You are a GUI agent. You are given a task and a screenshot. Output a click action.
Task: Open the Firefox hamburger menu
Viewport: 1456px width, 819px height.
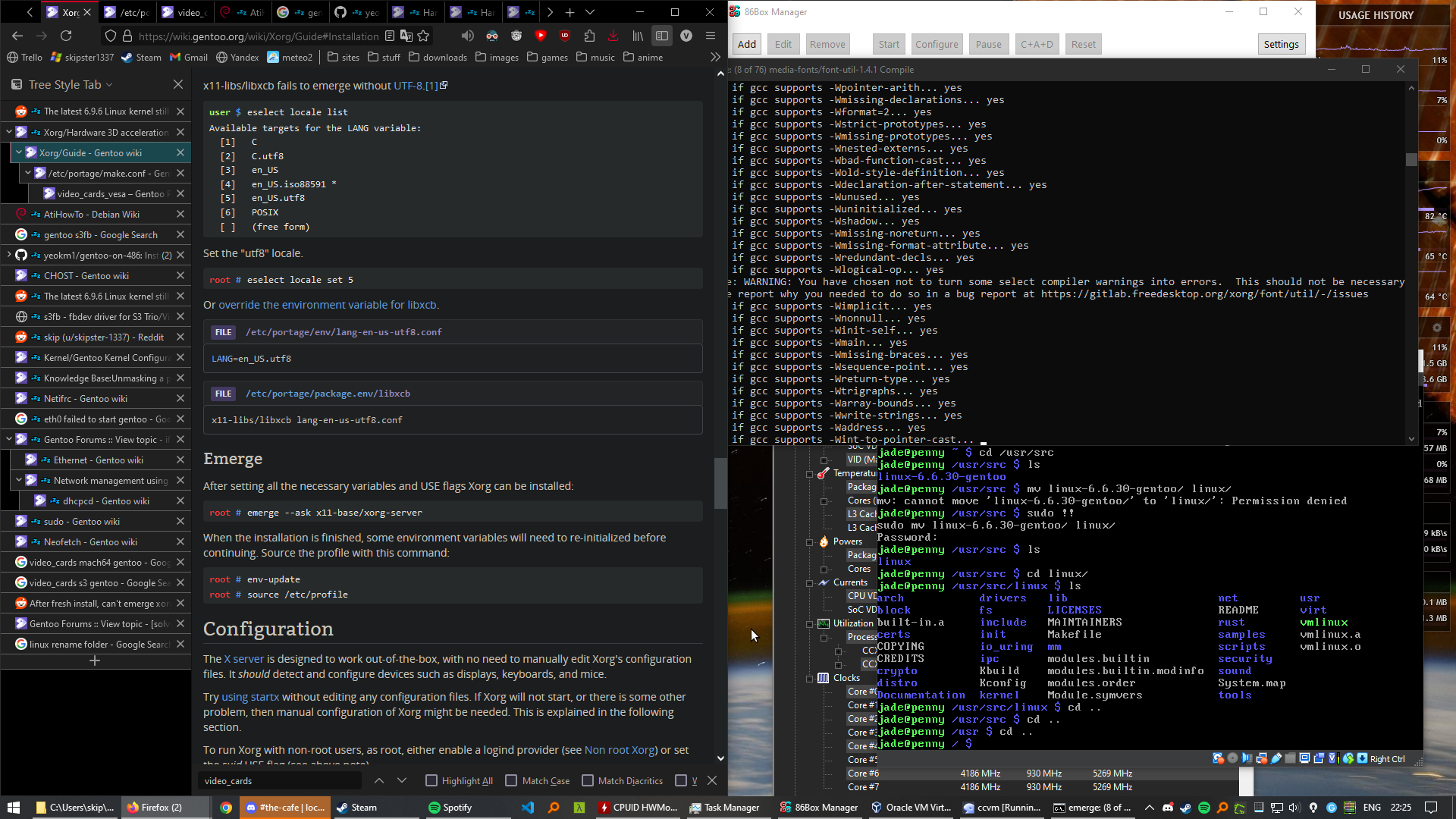[711, 36]
